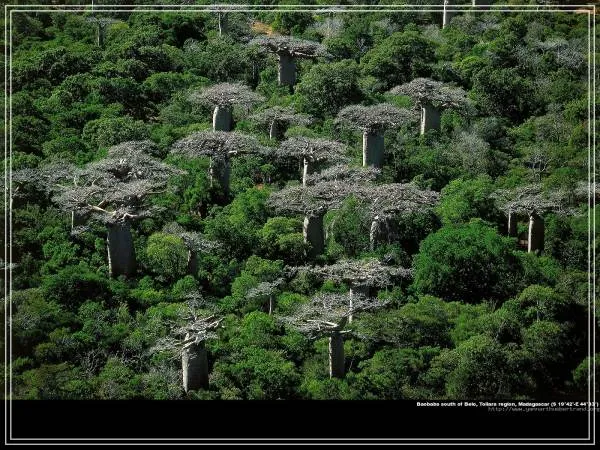This screenshot has width=600, height=450.
Task: Click the large round green tree at right-center
Action: (466, 258)
